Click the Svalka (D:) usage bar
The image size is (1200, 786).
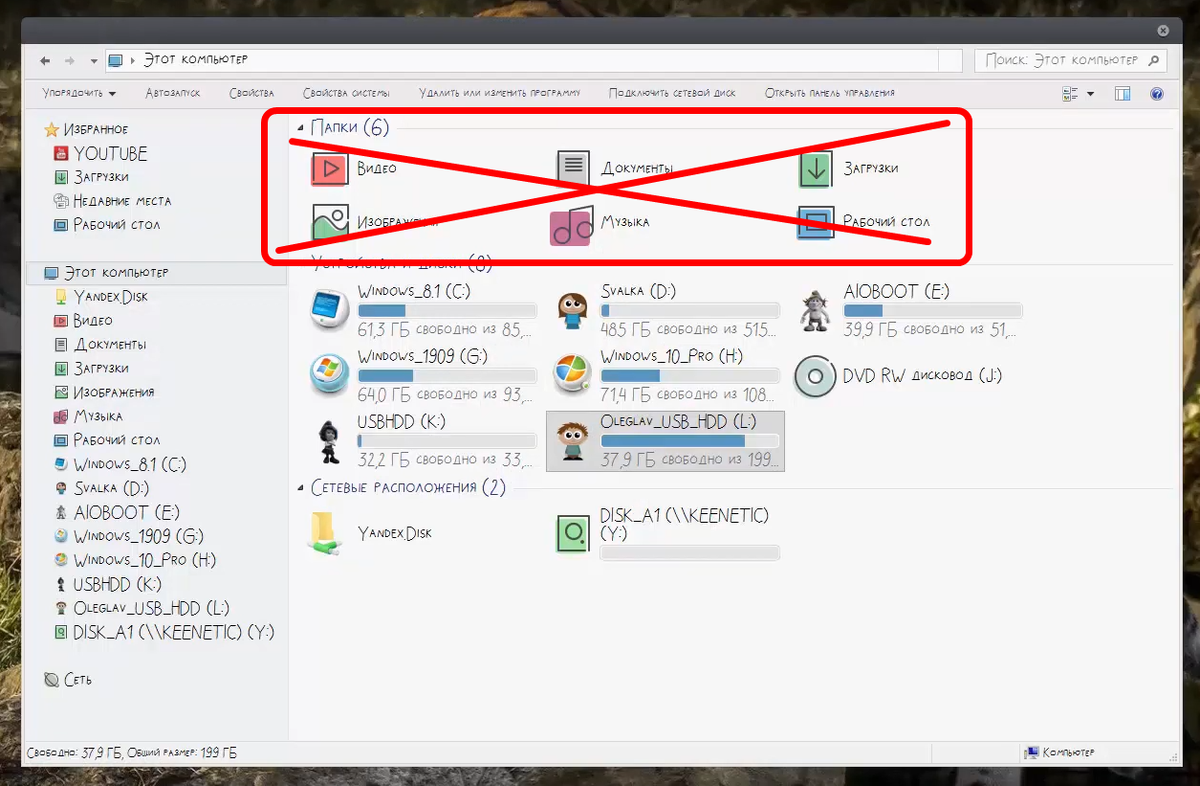tap(690, 311)
